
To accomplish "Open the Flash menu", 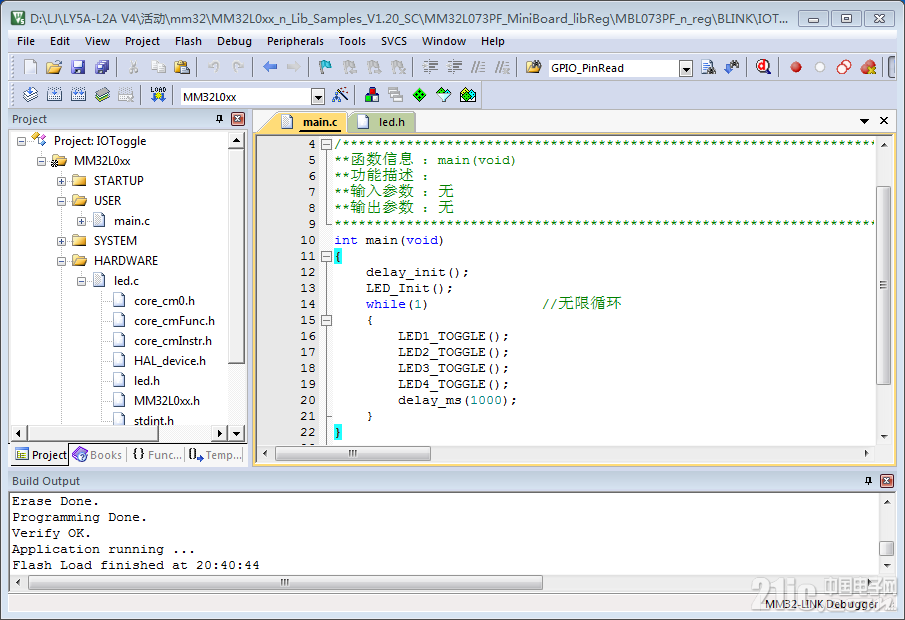I will pos(188,41).
